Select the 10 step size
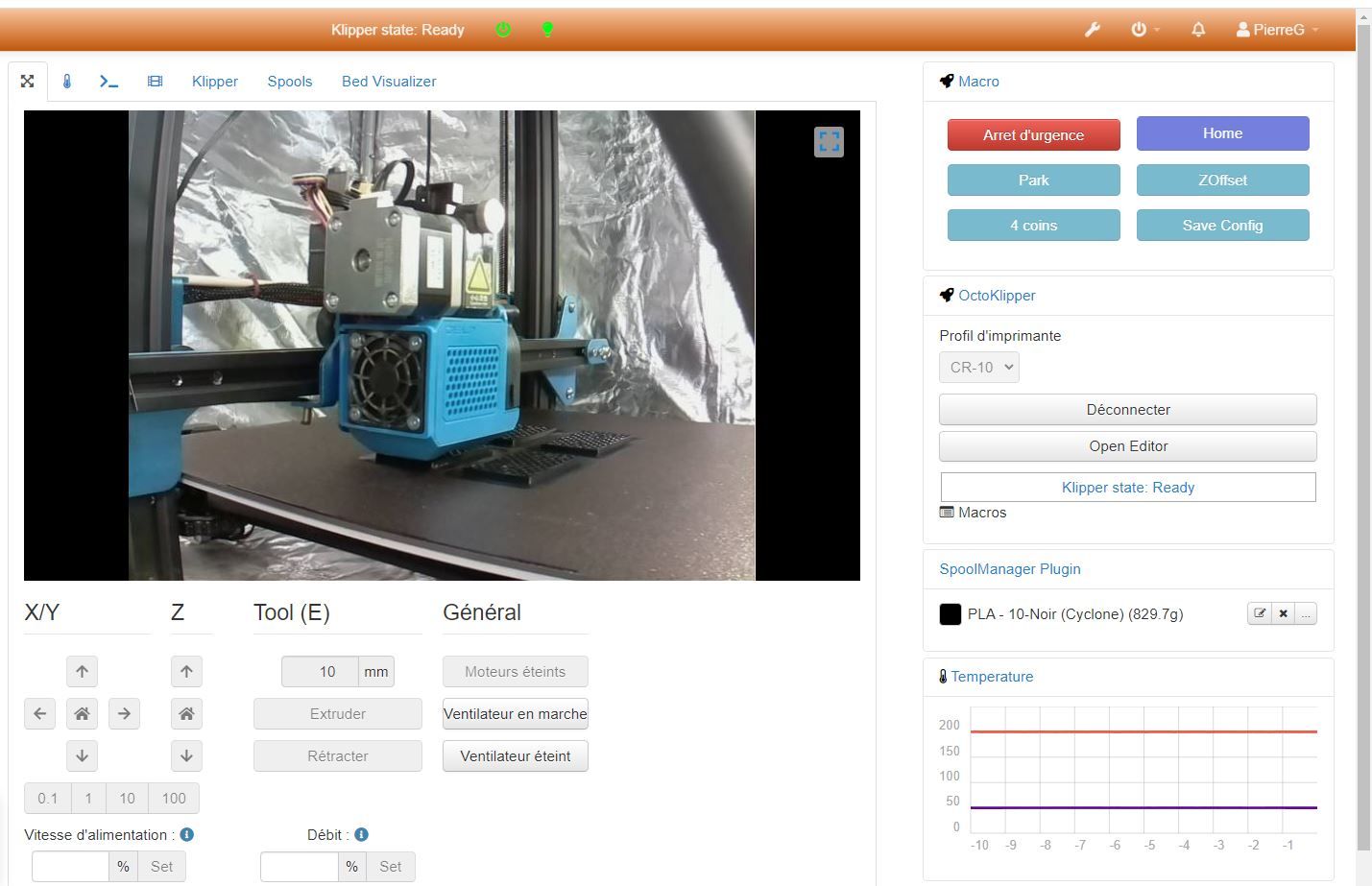The width and height of the screenshot is (1372, 886). (127, 798)
